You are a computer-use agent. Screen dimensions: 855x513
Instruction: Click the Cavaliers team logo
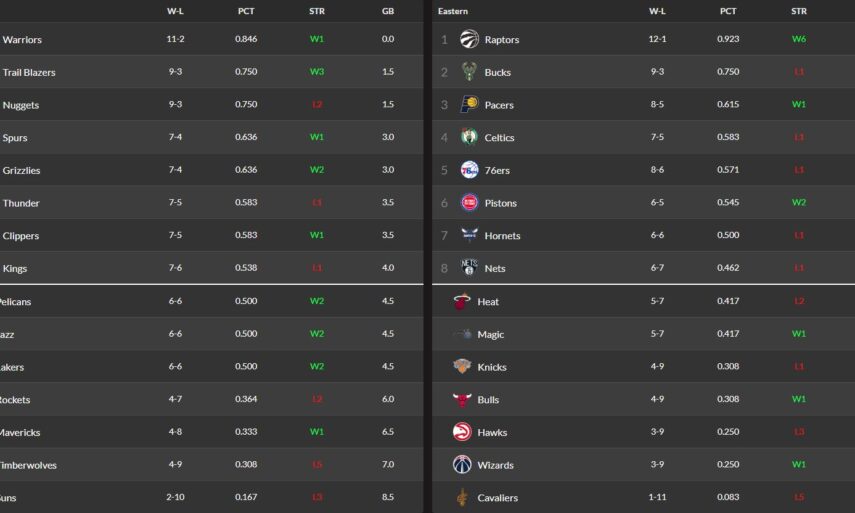coord(462,497)
